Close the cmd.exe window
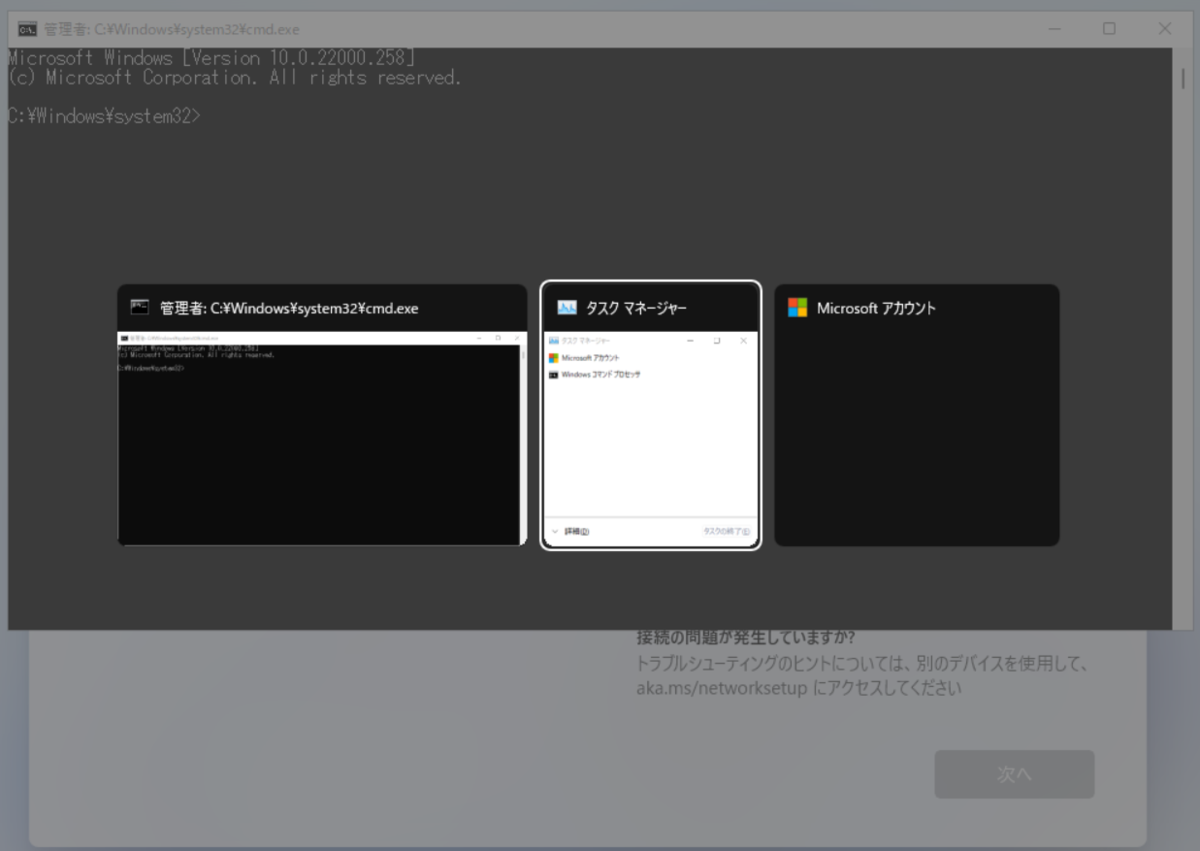The height and width of the screenshot is (851, 1200). pyautogui.click(x=1165, y=29)
